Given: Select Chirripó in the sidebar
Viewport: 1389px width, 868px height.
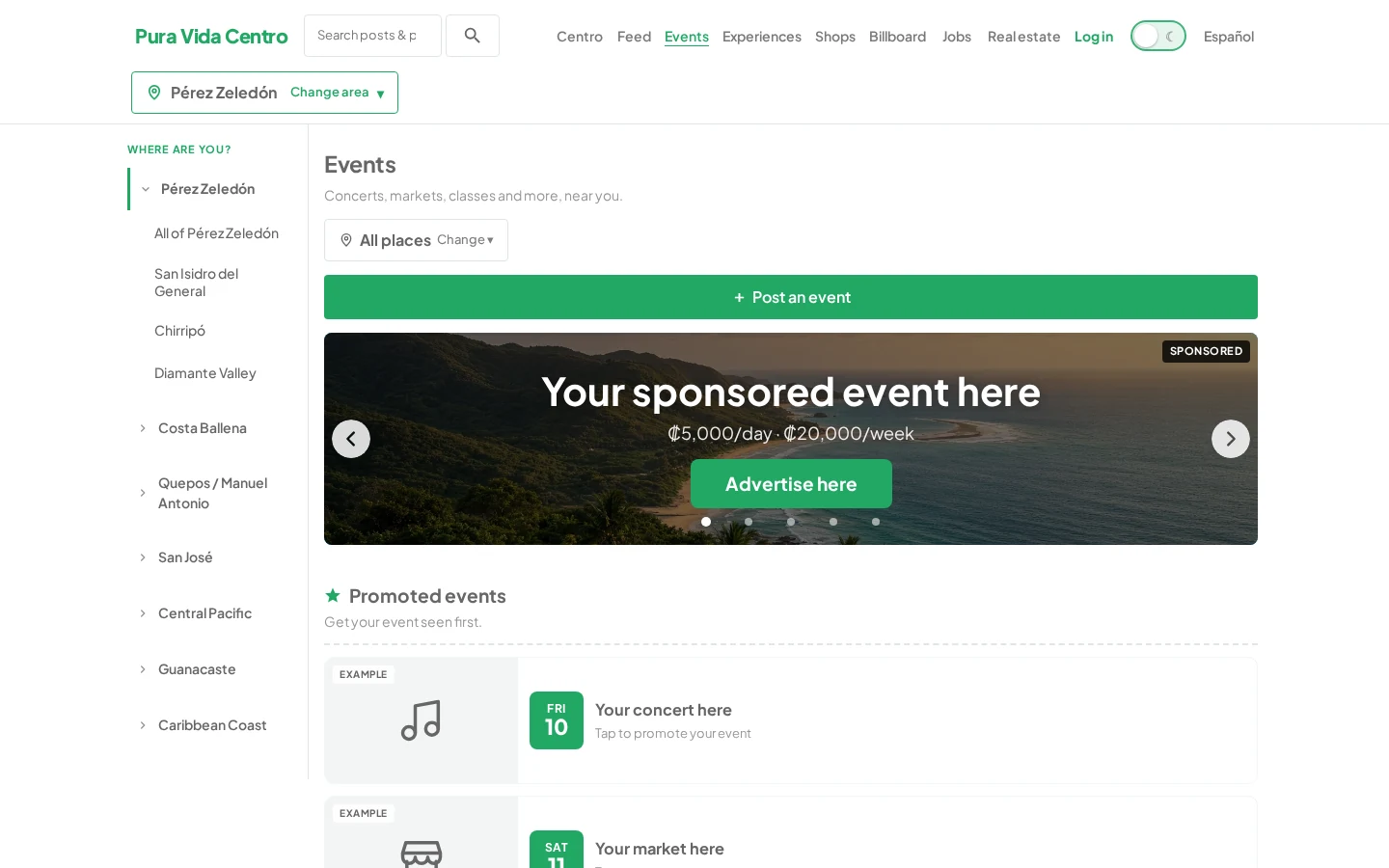Looking at the screenshot, I should [x=180, y=331].
